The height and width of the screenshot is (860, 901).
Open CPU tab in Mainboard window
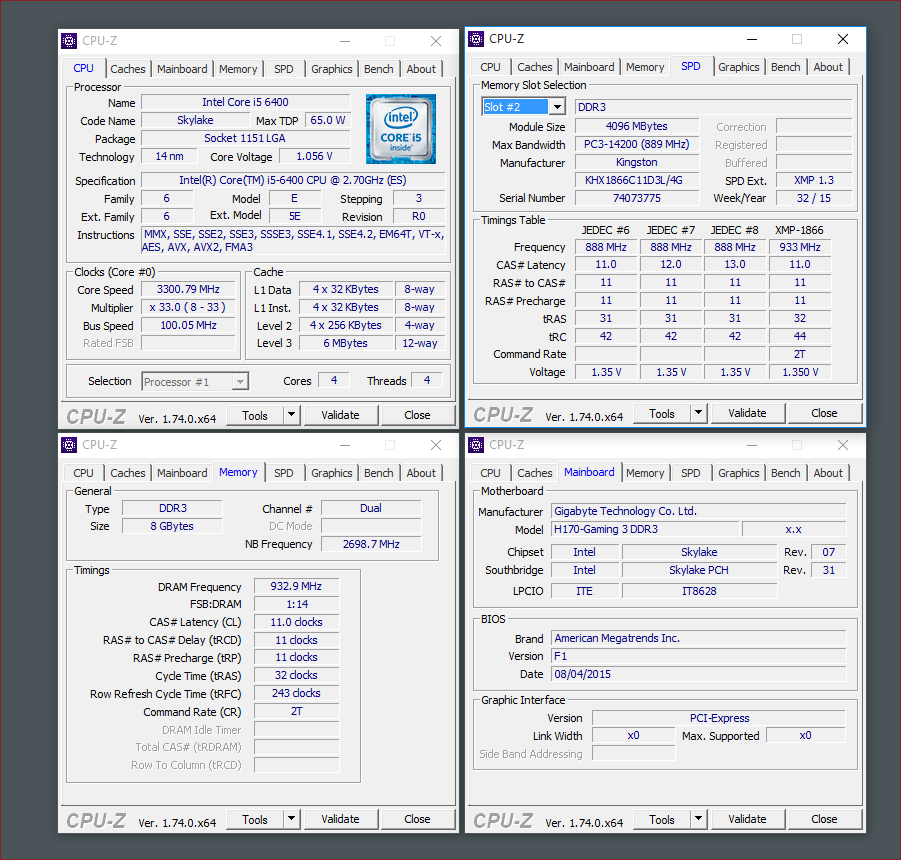tap(490, 473)
